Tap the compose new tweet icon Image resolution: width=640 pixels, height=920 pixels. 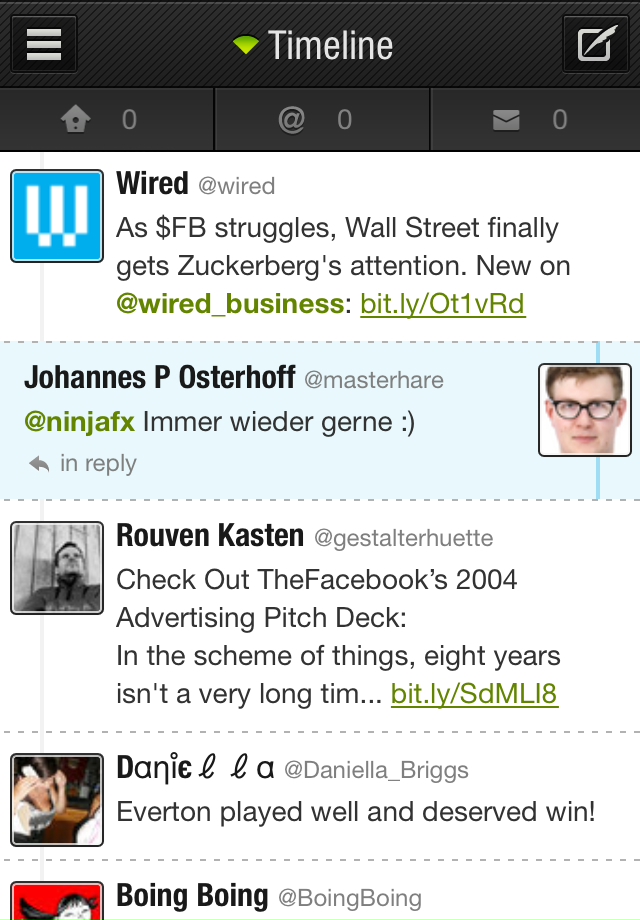click(x=595, y=45)
